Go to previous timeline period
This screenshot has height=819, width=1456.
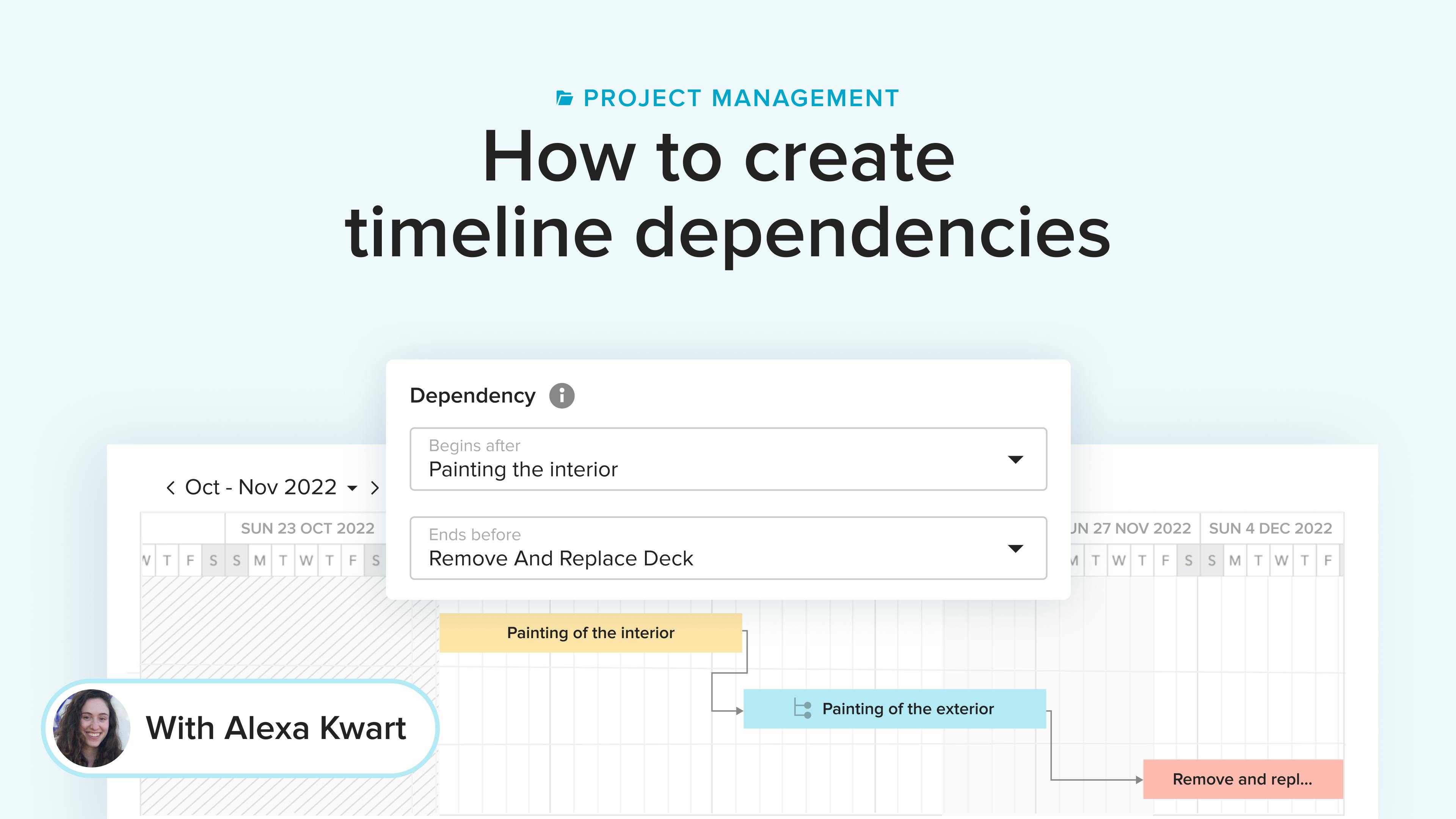(170, 488)
